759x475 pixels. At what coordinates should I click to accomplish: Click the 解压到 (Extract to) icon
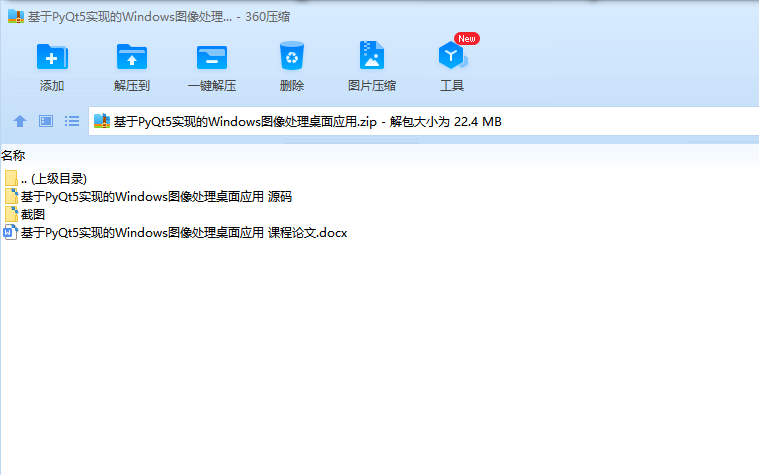click(x=132, y=58)
